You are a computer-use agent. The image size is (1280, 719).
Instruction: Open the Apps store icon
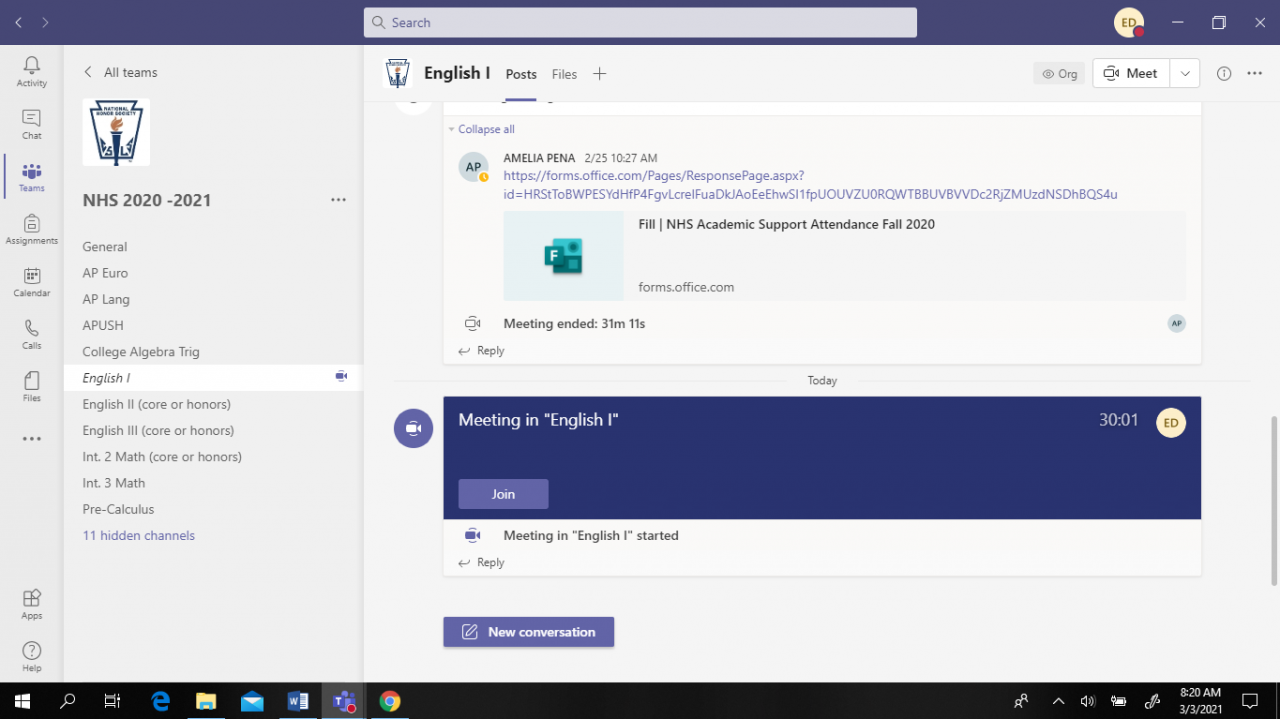(x=31, y=603)
